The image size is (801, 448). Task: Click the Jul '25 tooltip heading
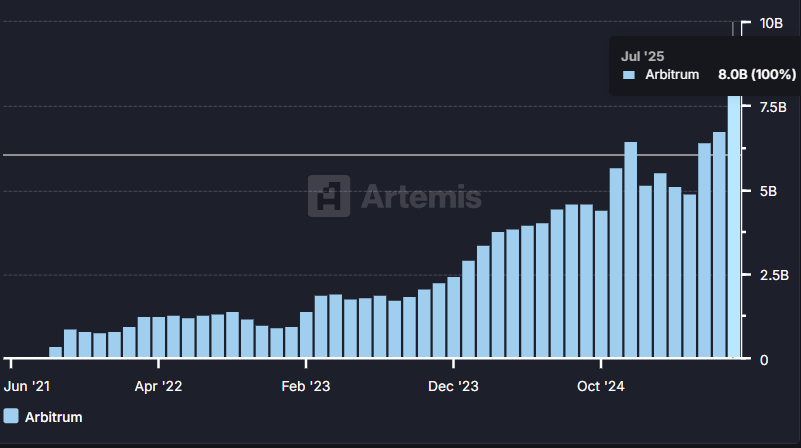click(x=643, y=56)
